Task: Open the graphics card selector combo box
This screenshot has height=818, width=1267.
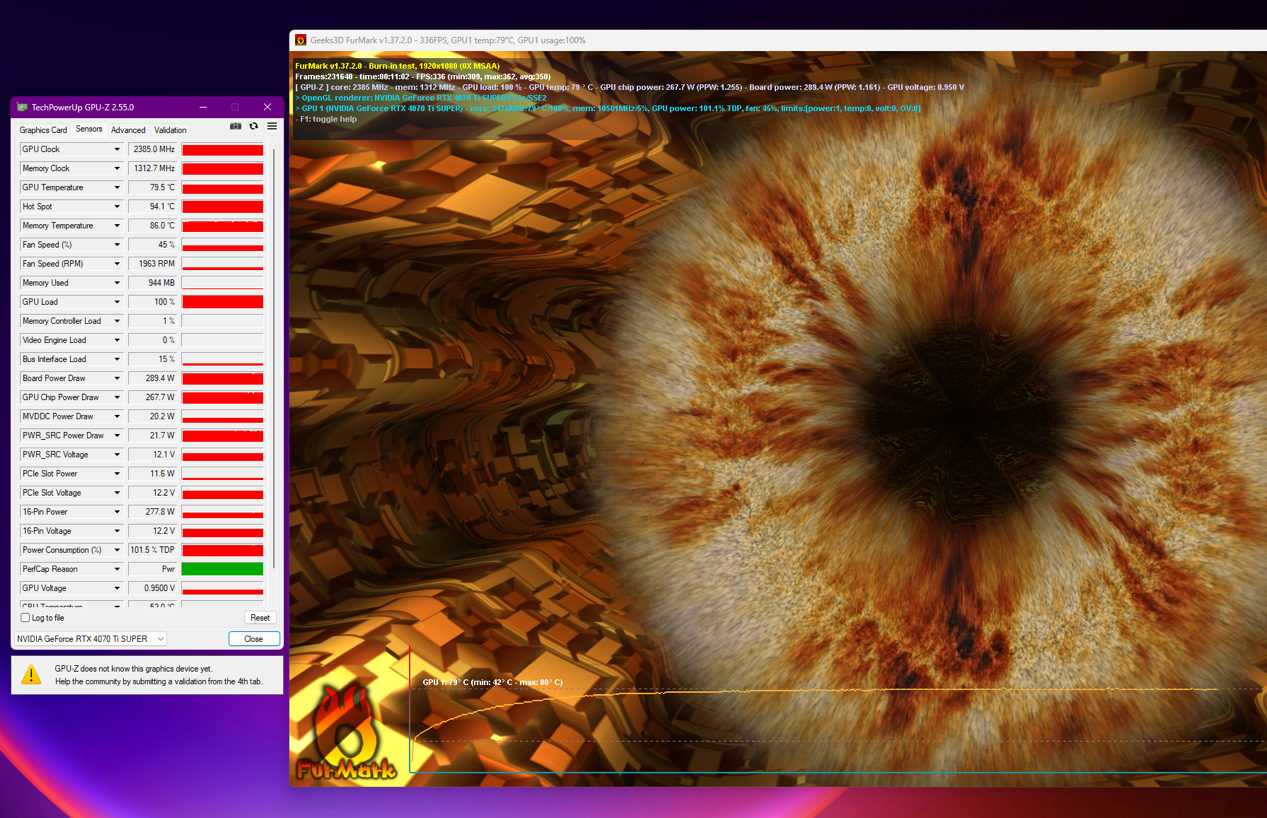Action: click(90, 639)
